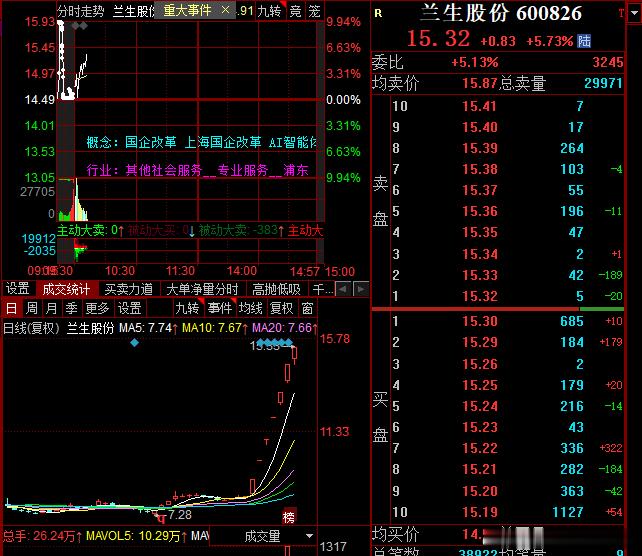Click sell level 10 price 15.41
Screen dimensions: 642x556
(479, 106)
